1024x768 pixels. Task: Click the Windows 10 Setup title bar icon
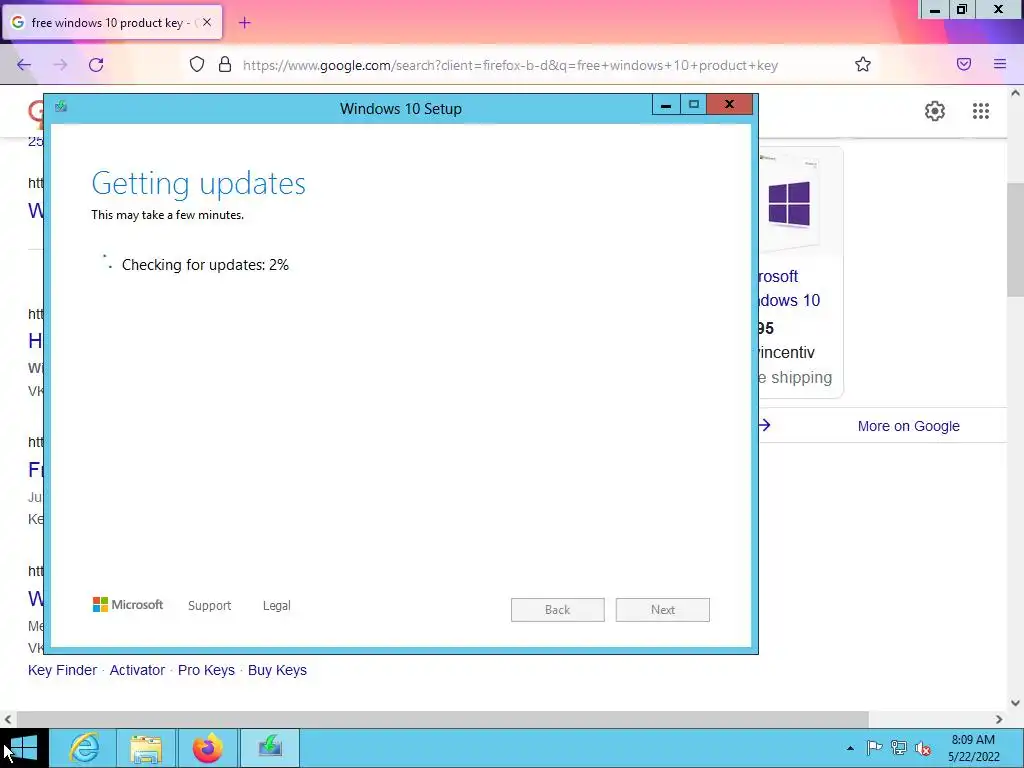(x=61, y=106)
